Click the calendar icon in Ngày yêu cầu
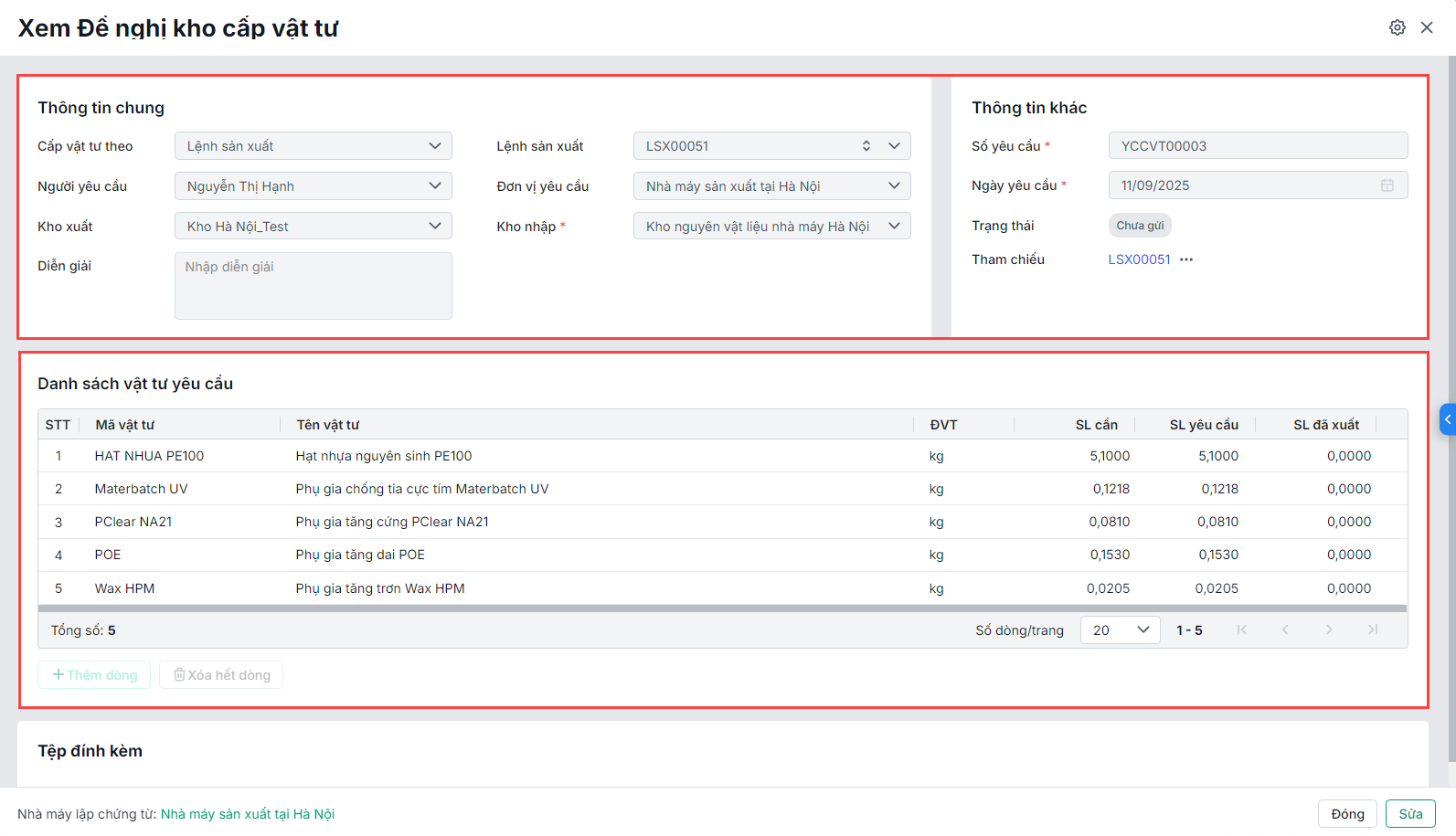 pos(1387,185)
